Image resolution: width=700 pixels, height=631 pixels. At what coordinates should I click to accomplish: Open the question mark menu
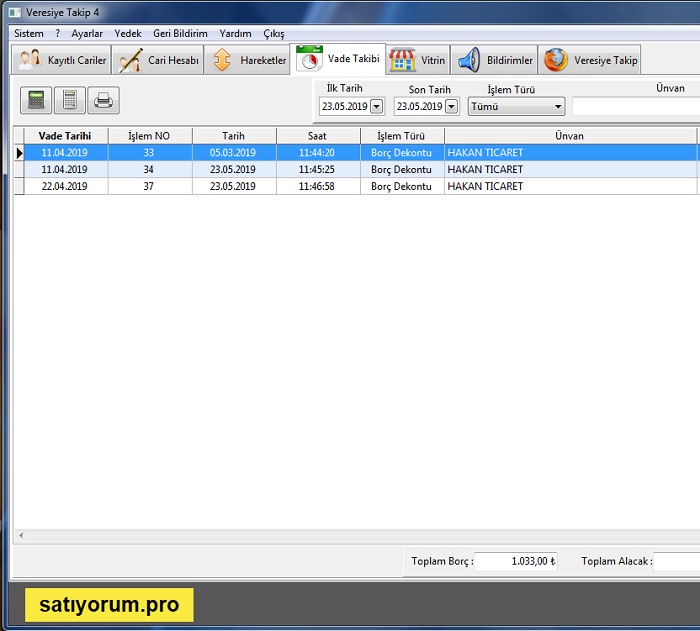(58, 33)
